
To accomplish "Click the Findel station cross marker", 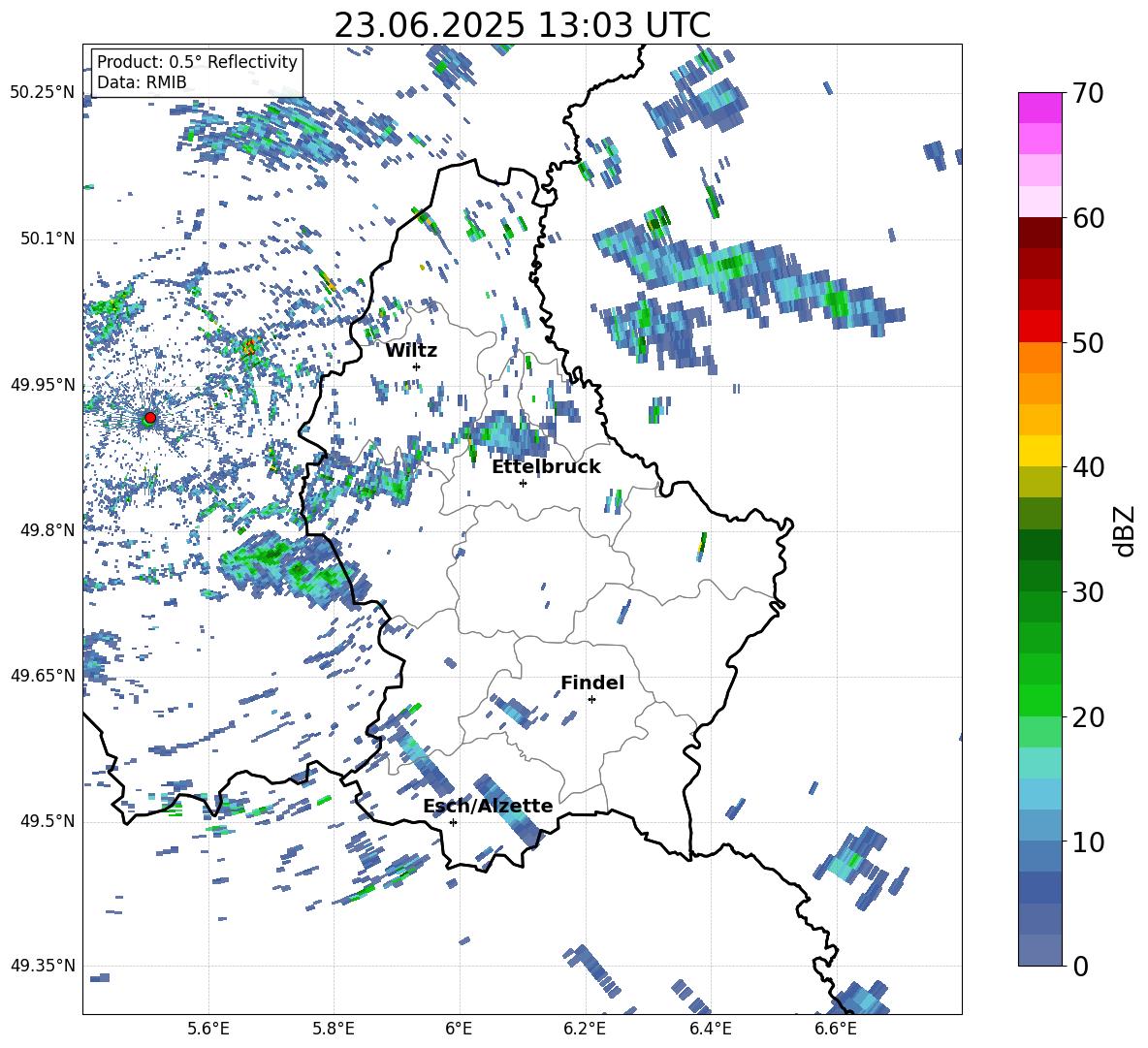I will tap(591, 700).
